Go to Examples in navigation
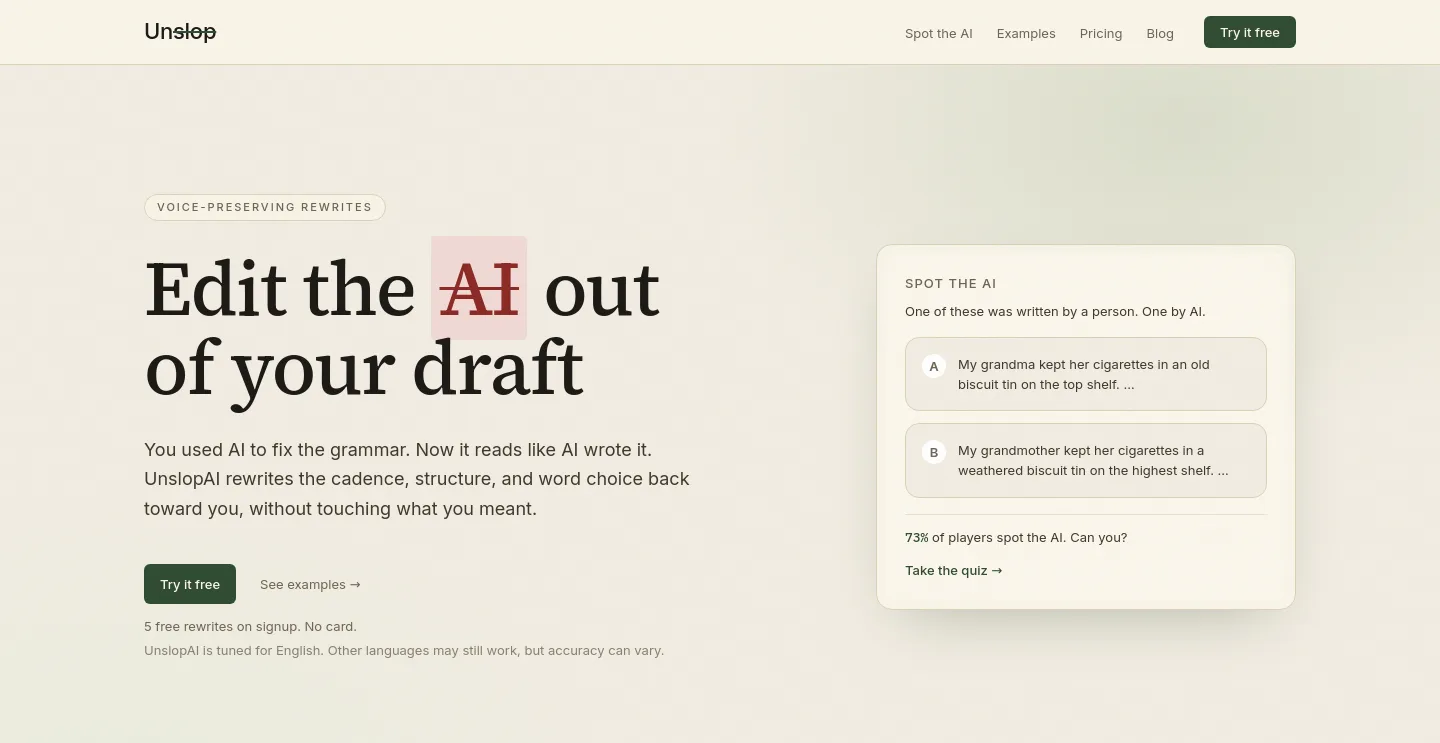This screenshot has width=1440, height=743. click(x=1026, y=33)
